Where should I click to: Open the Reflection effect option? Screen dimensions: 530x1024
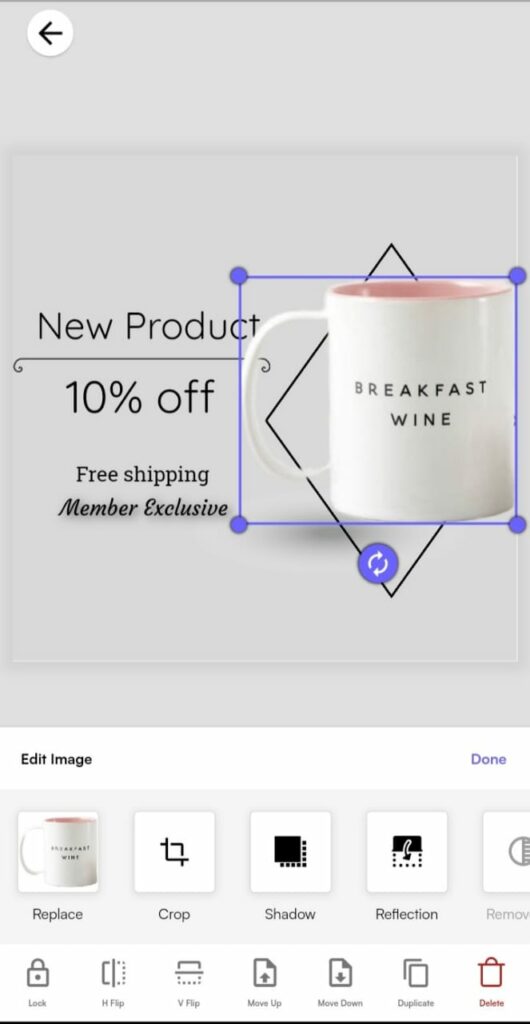pos(407,852)
